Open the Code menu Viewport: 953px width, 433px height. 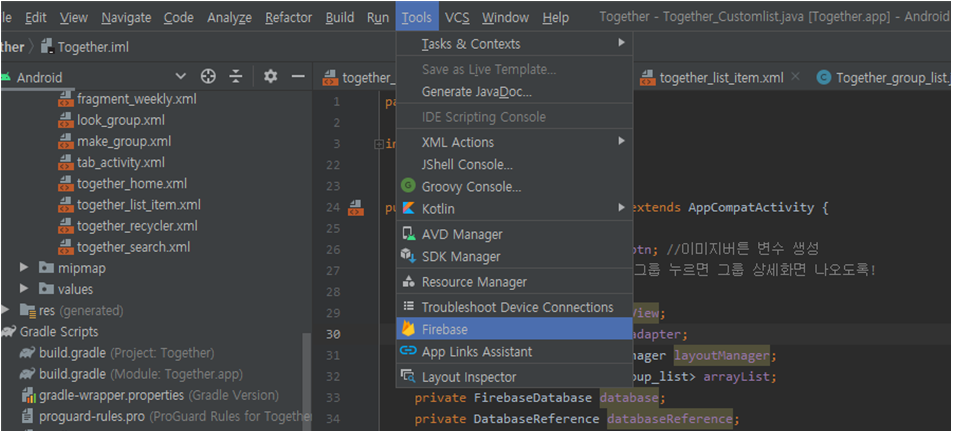179,18
